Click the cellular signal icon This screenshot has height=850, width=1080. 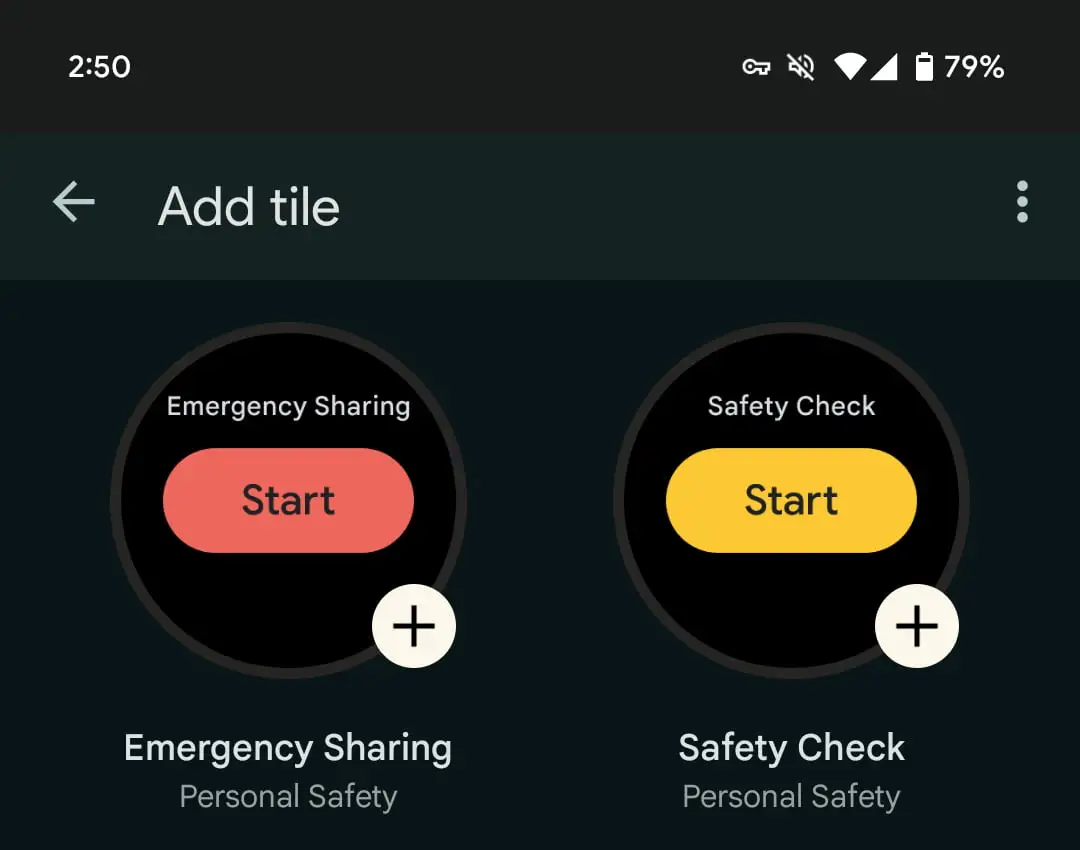pyautogui.click(x=884, y=67)
